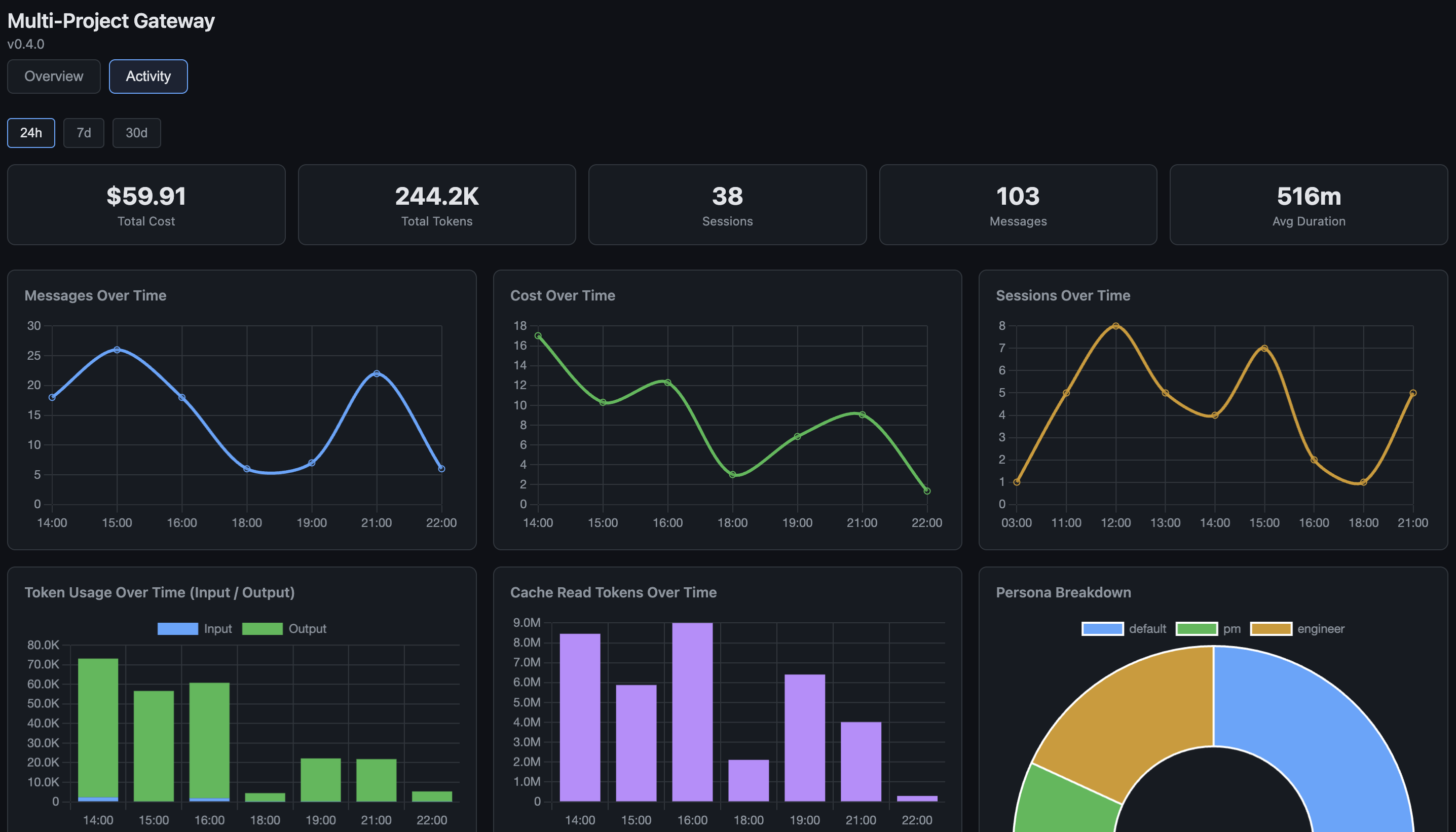Click the 16:00 bar in Cache Read chart
This screenshot has width=1456, height=832.
click(x=692, y=711)
